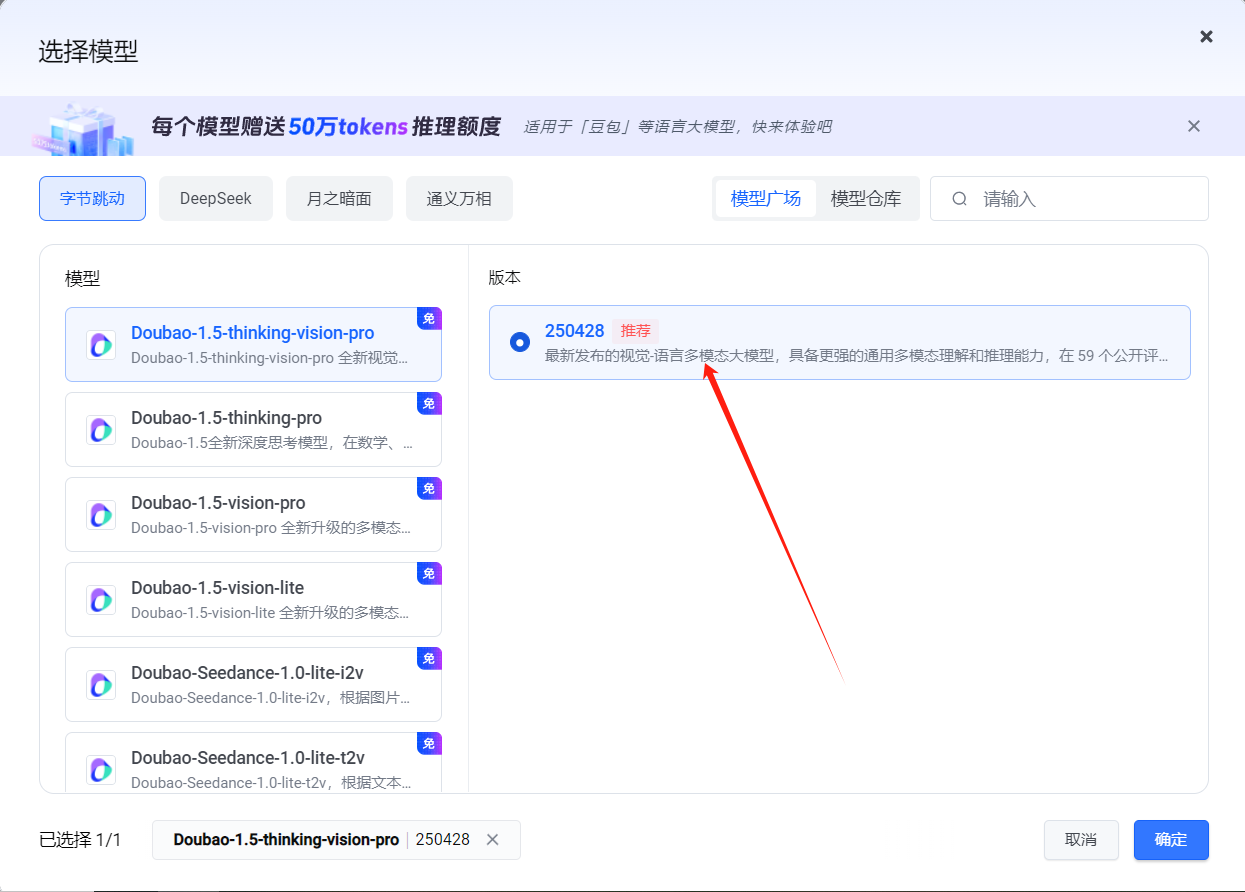This screenshot has width=1245, height=892.
Task: Click the 免 badge on Doubao-1.5-thinking-vision-pro
Action: pyautogui.click(x=429, y=319)
